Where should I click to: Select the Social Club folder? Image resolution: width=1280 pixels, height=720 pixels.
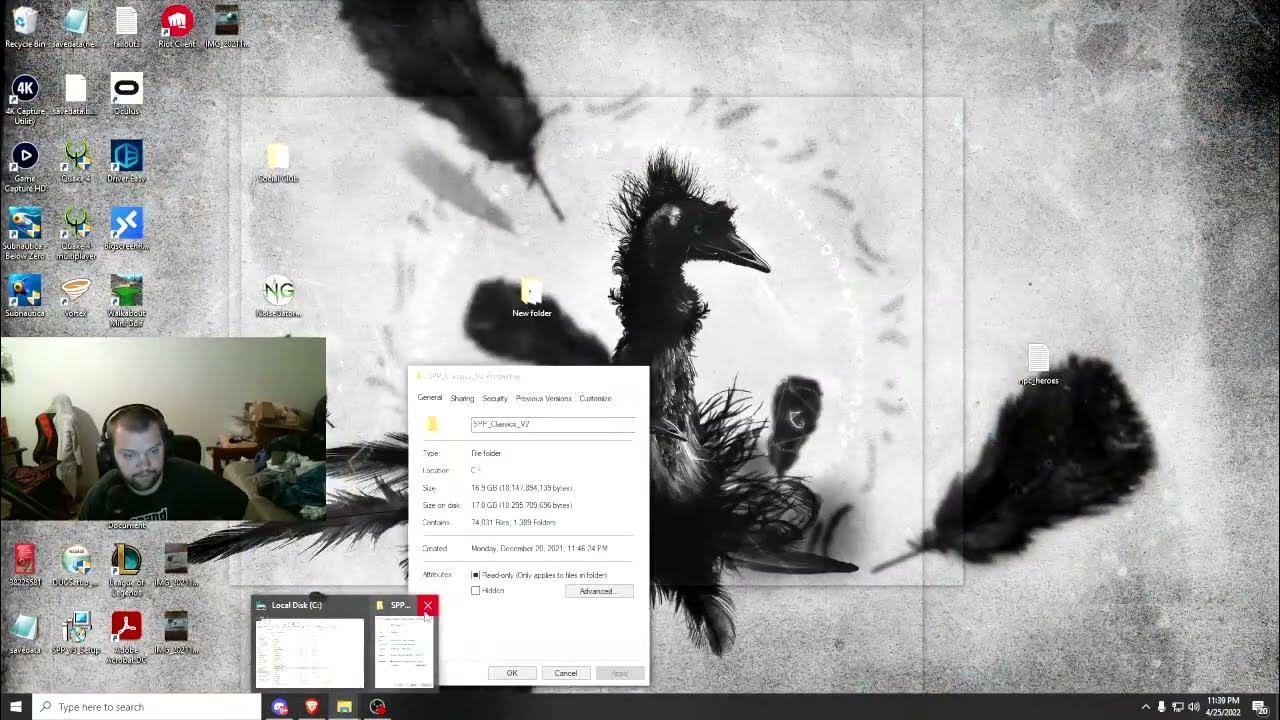(x=278, y=163)
